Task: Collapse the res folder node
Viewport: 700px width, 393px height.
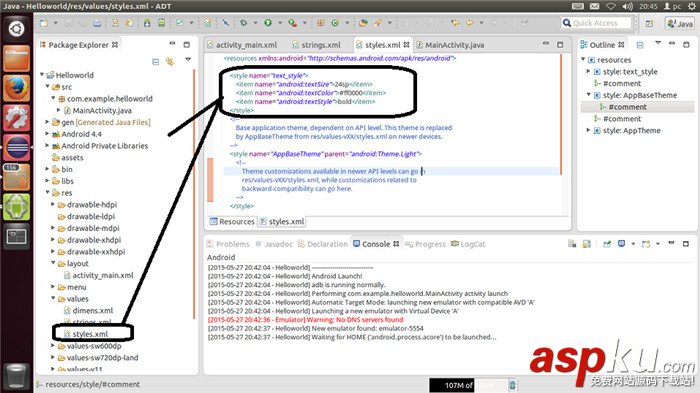Action: 48,192
